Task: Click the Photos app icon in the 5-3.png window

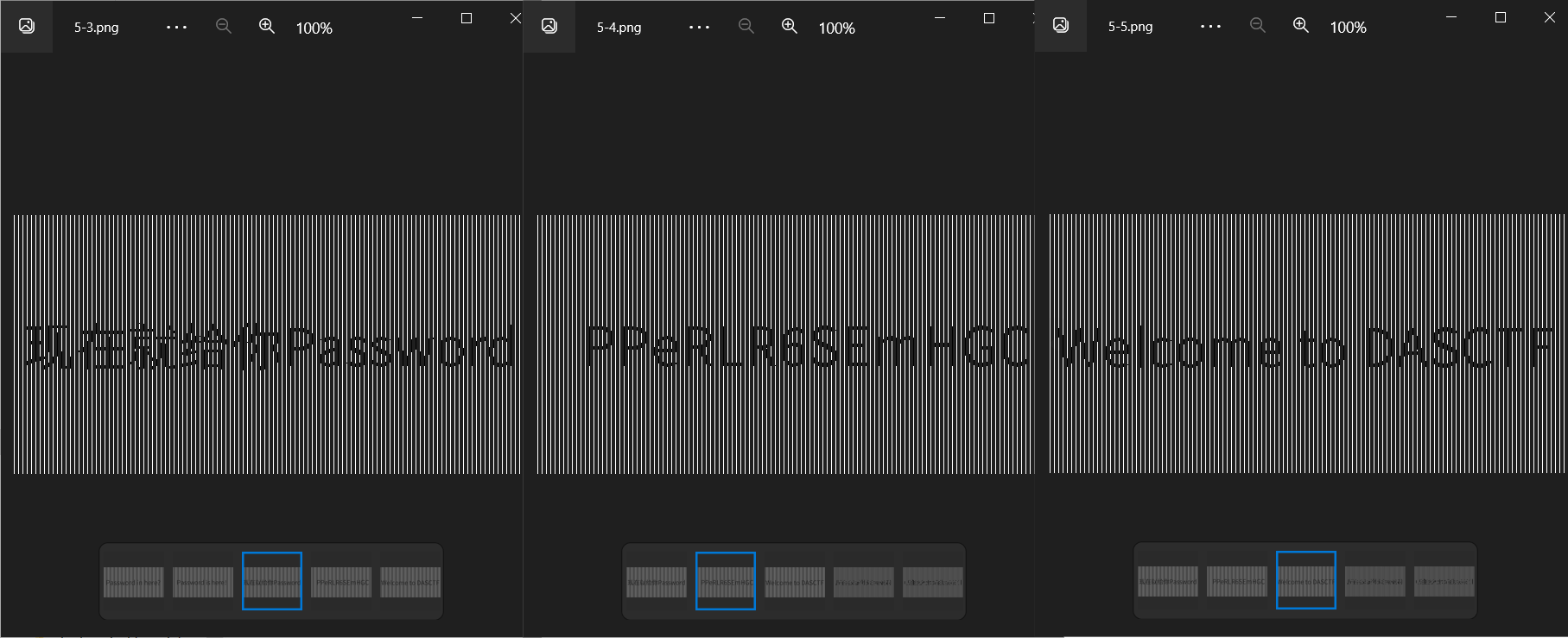Action: point(27,26)
